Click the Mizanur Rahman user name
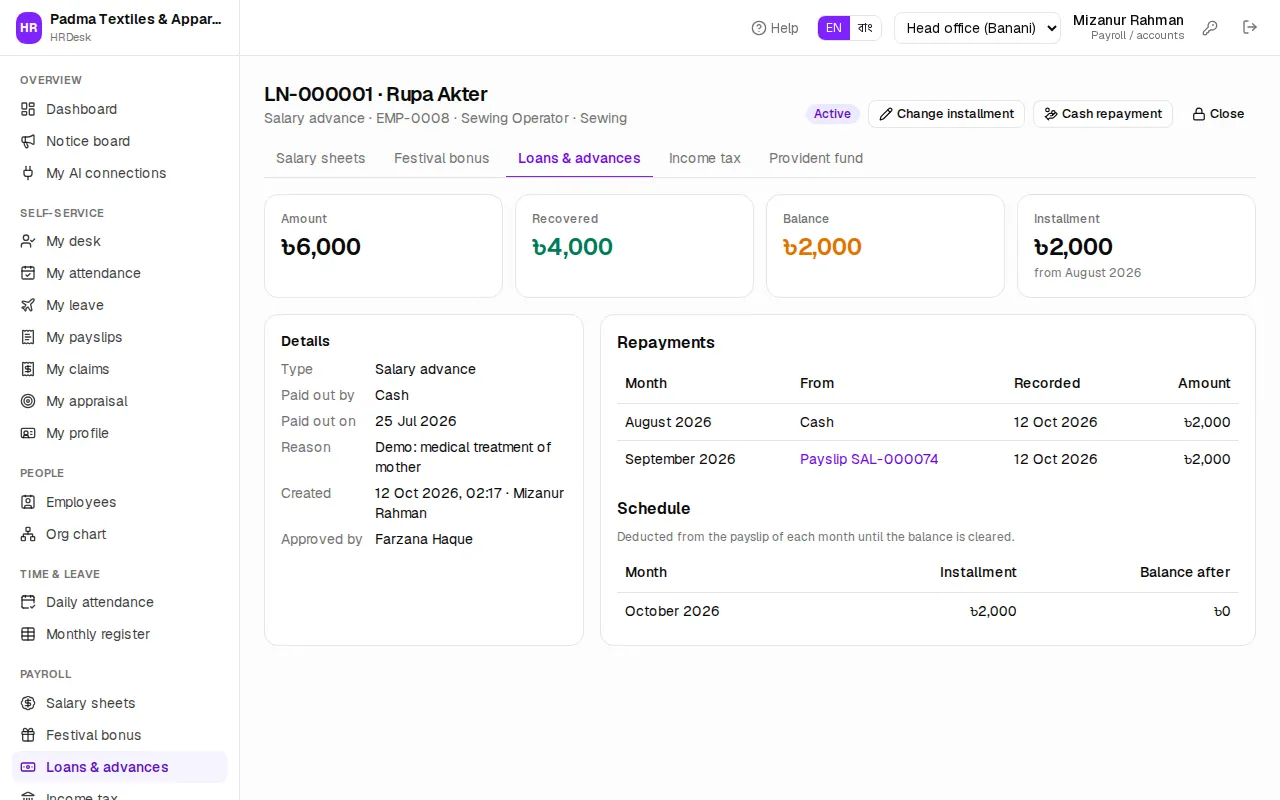 (1128, 20)
